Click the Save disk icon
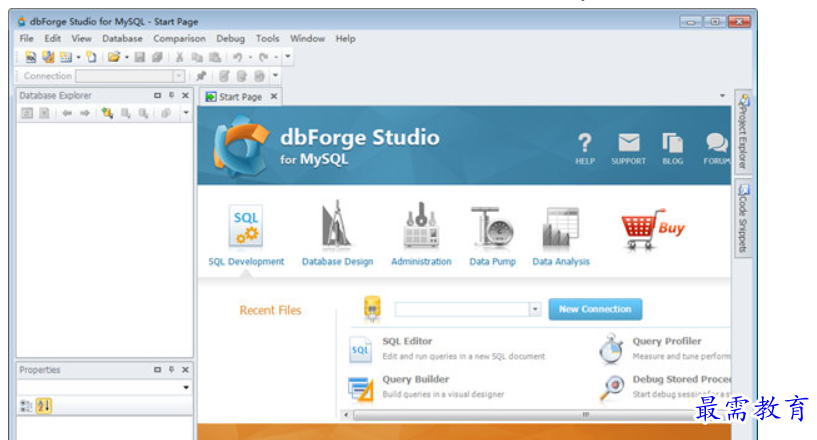Screen dimensions: 817x440 coord(140,57)
